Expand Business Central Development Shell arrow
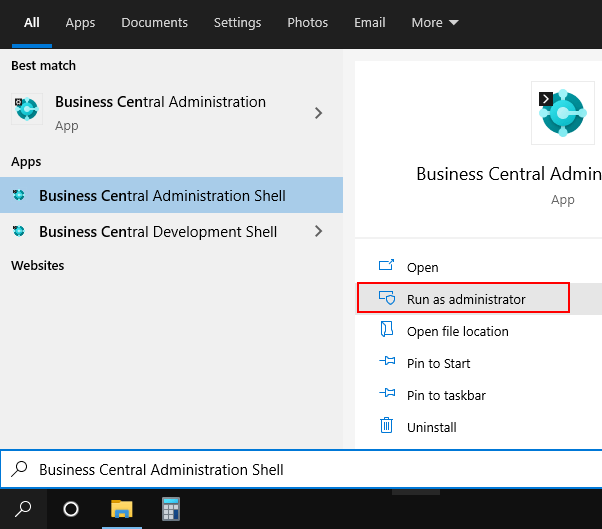Screen dimensions: 602x529 (318, 232)
